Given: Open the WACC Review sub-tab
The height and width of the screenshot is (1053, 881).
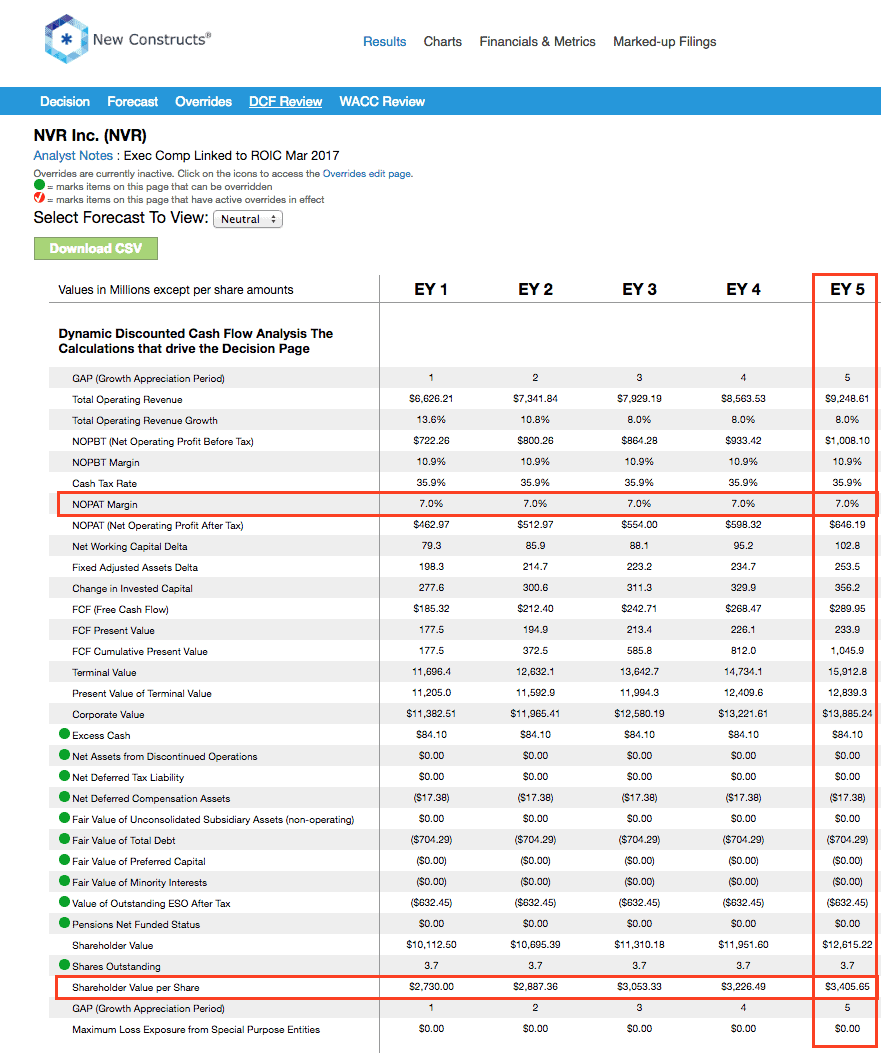Looking at the screenshot, I should coord(382,101).
